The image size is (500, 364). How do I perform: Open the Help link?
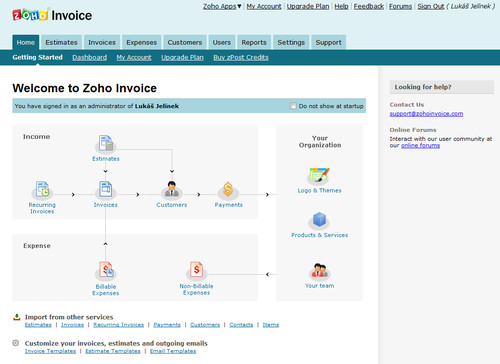[341, 6]
